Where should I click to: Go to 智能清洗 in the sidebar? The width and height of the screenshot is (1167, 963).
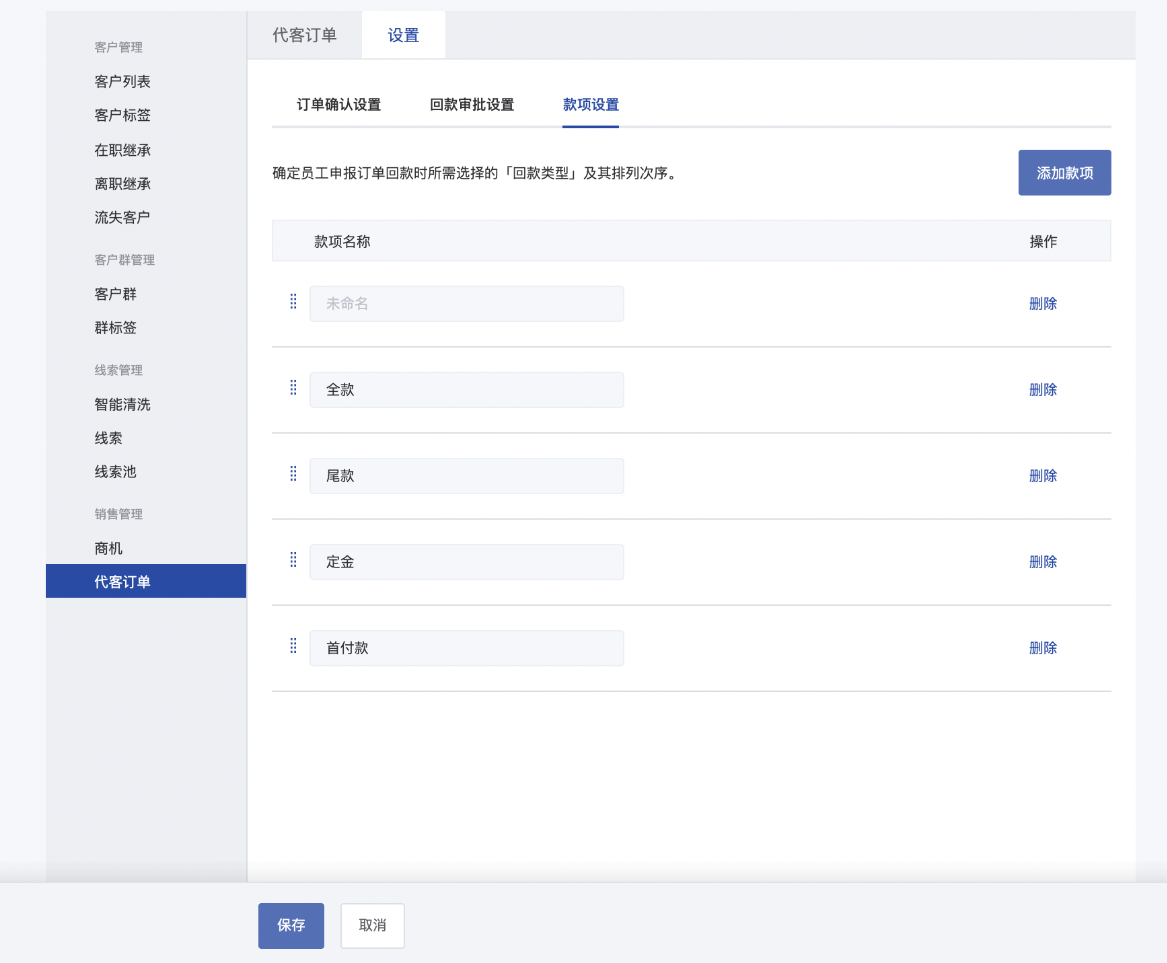tap(123, 404)
